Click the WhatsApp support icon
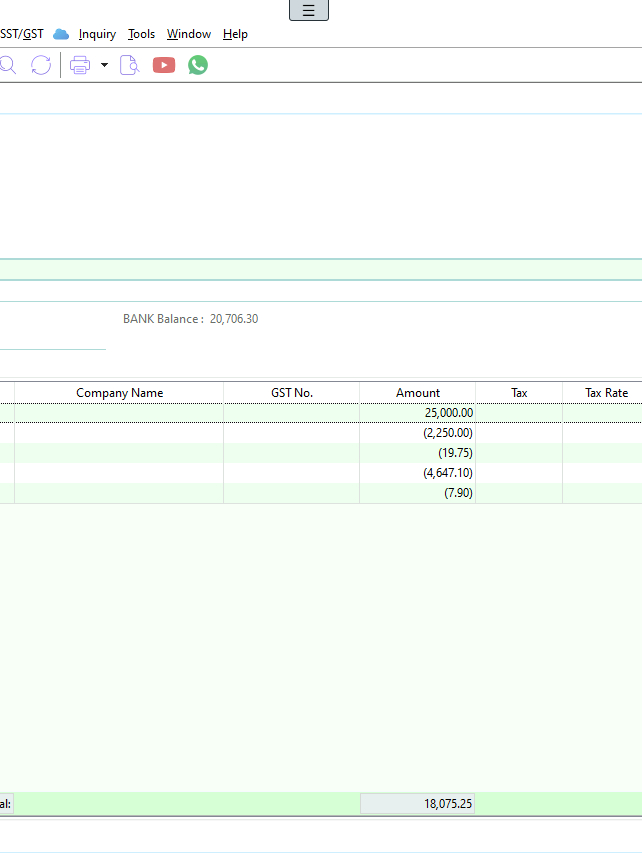This screenshot has width=642, height=856. pos(198,65)
